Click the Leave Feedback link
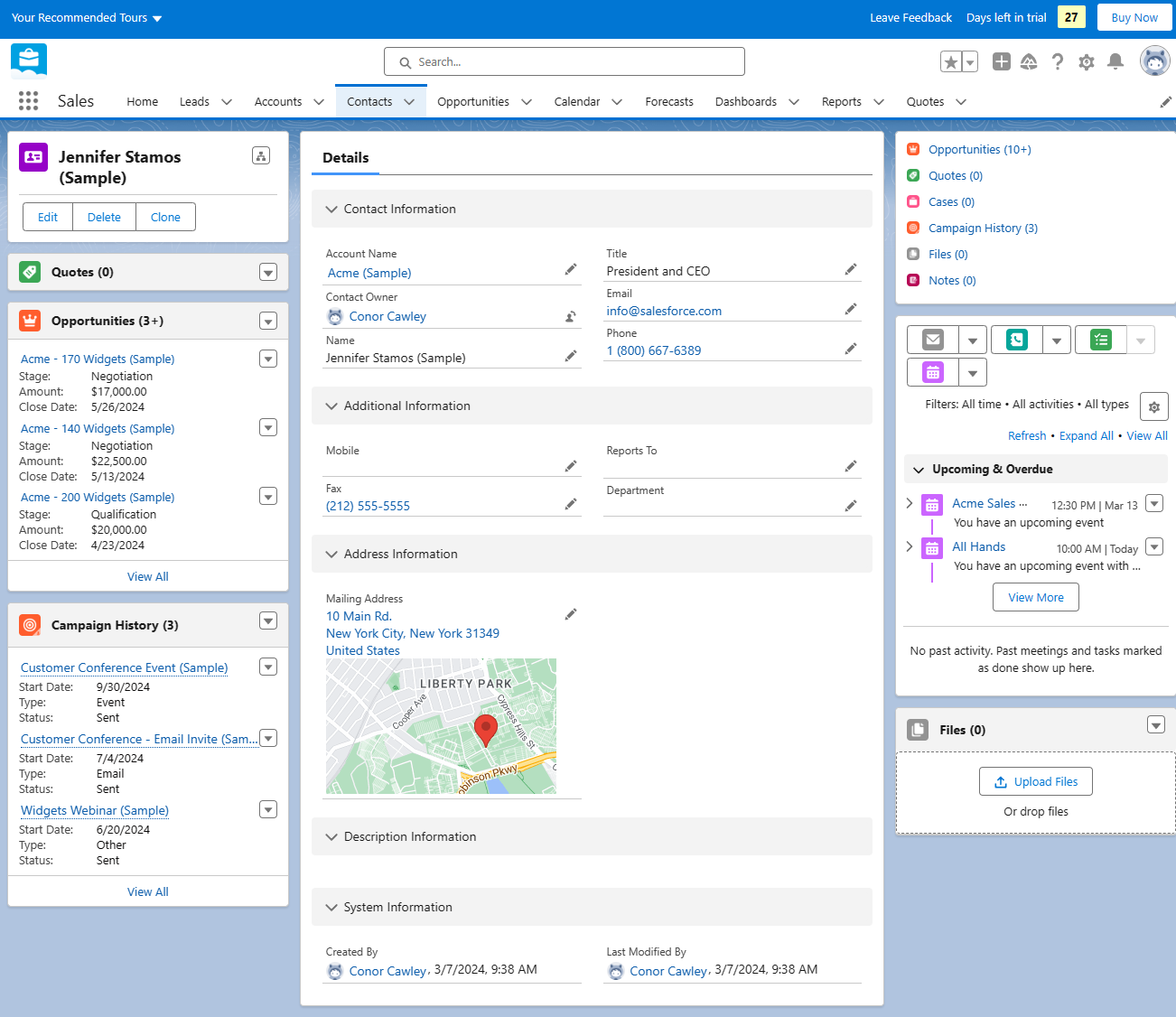 [910, 18]
